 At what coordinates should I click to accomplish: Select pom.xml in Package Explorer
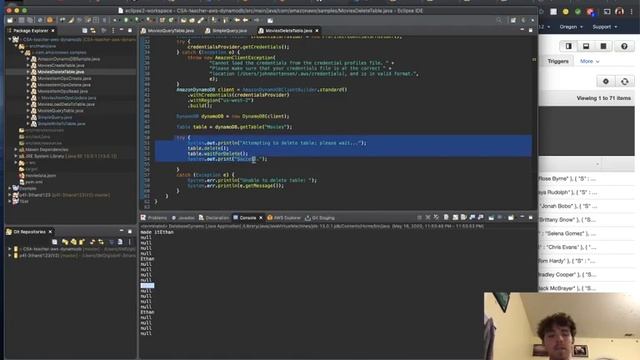(33, 182)
